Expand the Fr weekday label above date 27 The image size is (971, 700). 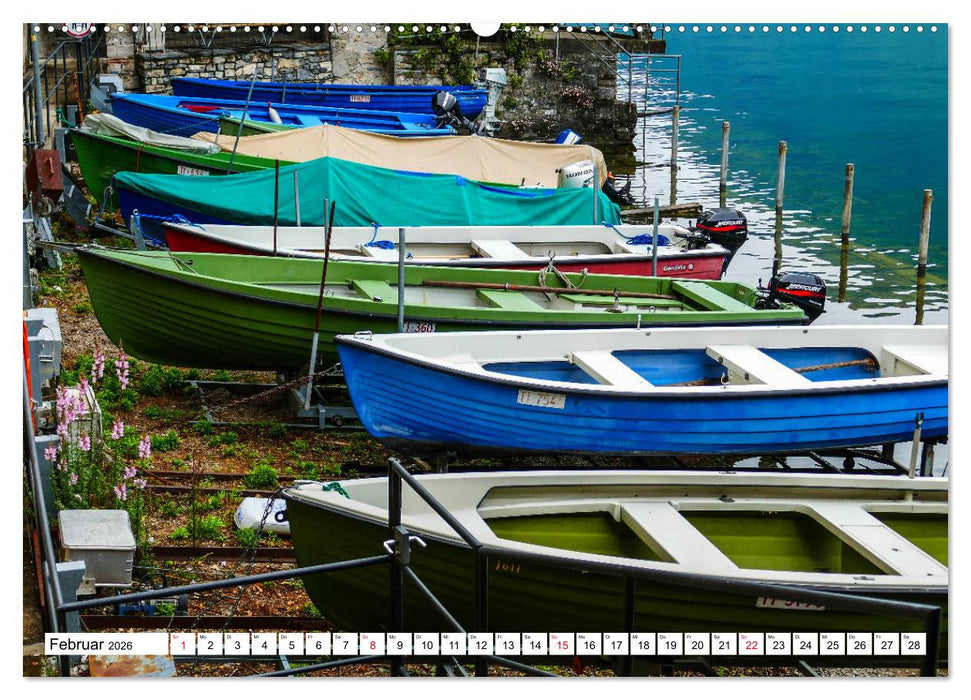point(879,638)
